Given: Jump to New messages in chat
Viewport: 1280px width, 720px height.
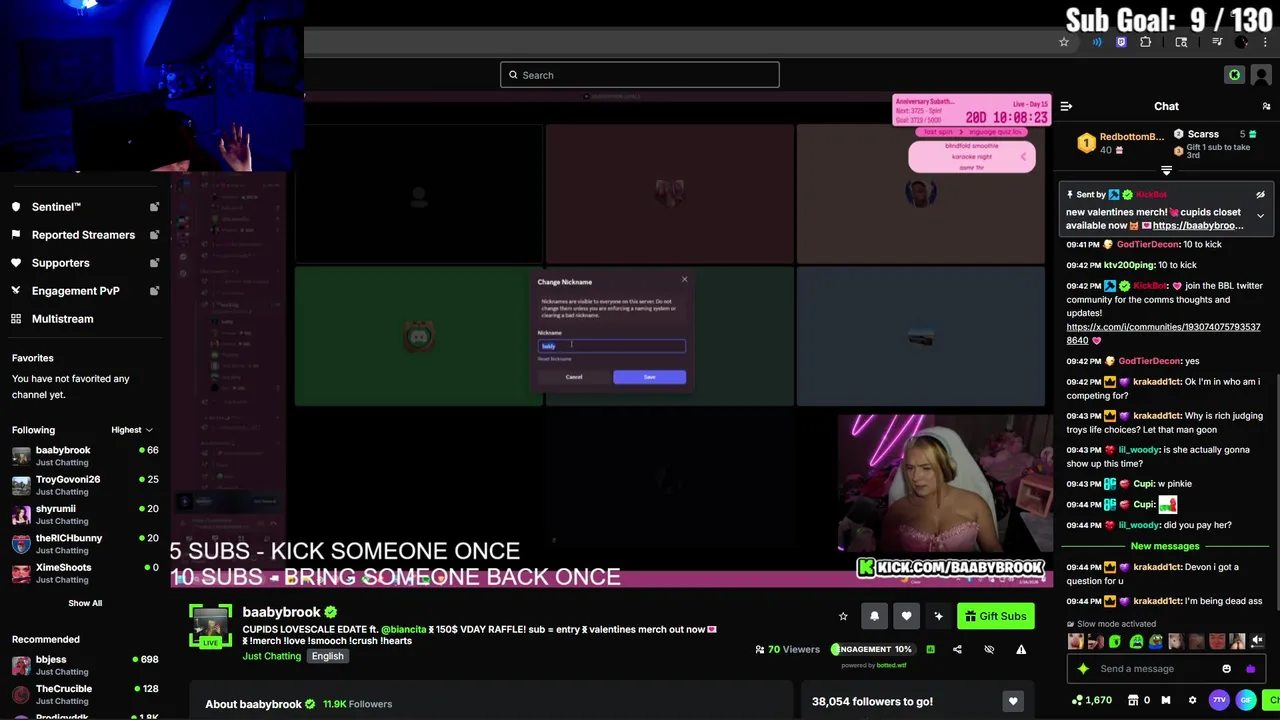Looking at the screenshot, I should (x=1164, y=546).
